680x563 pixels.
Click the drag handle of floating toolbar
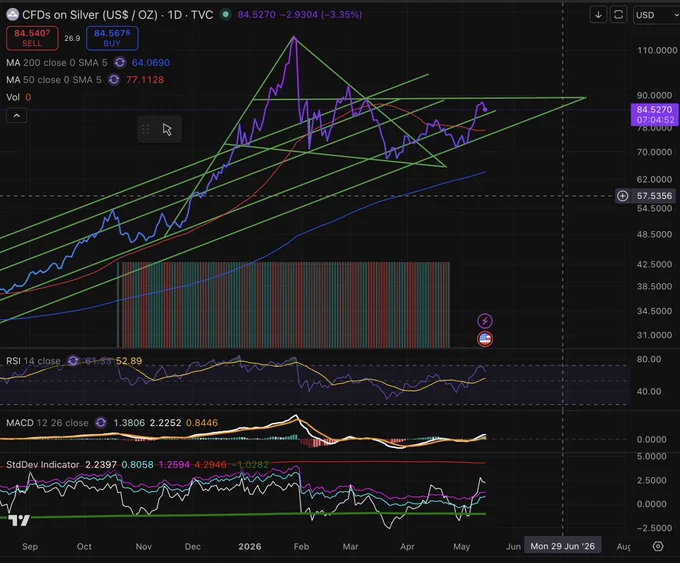(146, 129)
